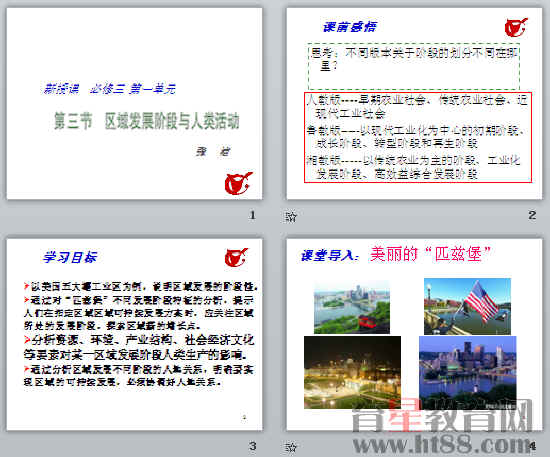
Task: Click the night city lights photo
Action: click(x=352, y=372)
